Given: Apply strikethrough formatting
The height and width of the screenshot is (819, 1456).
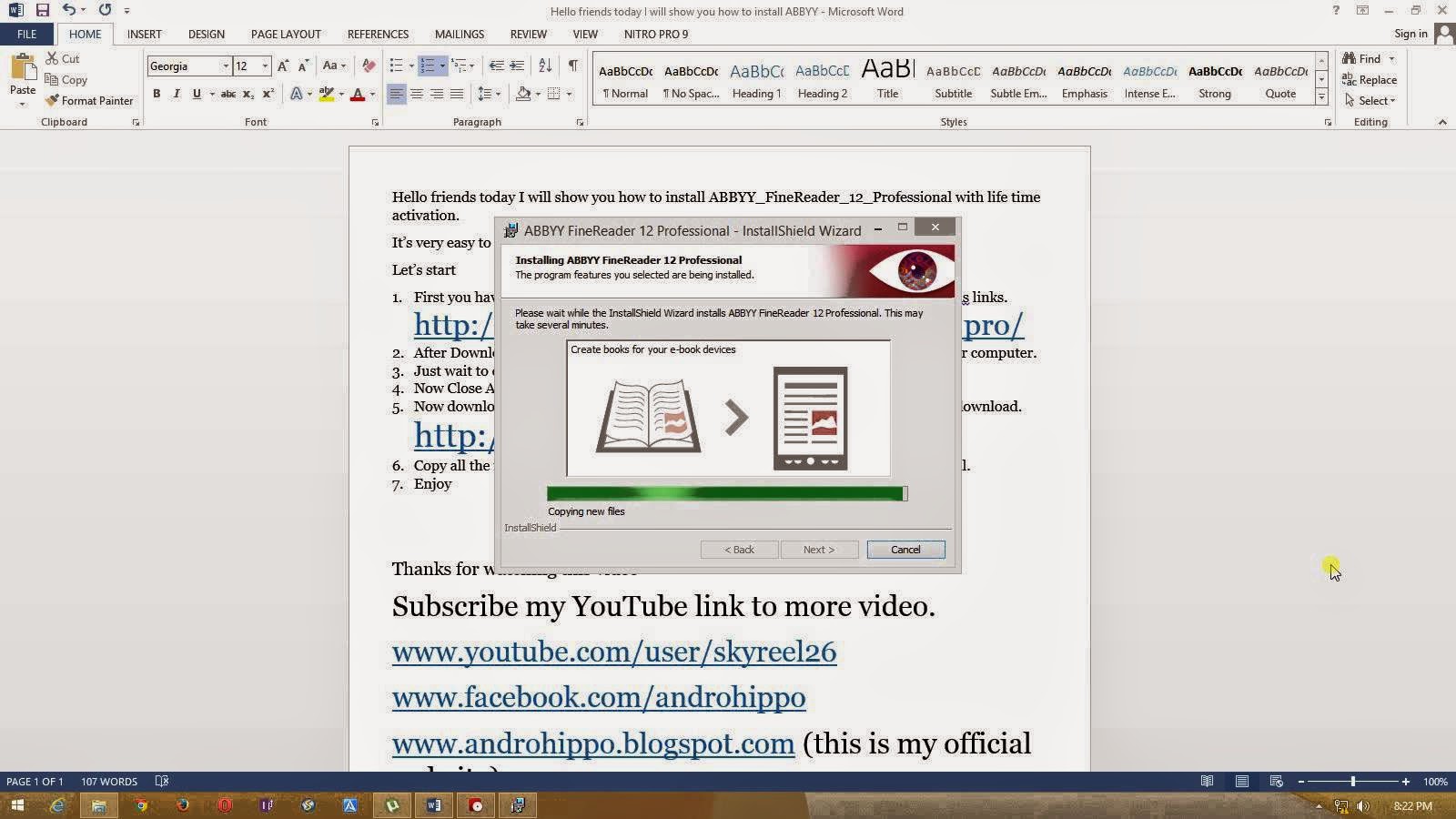Looking at the screenshot, I should tap(227, 94).
